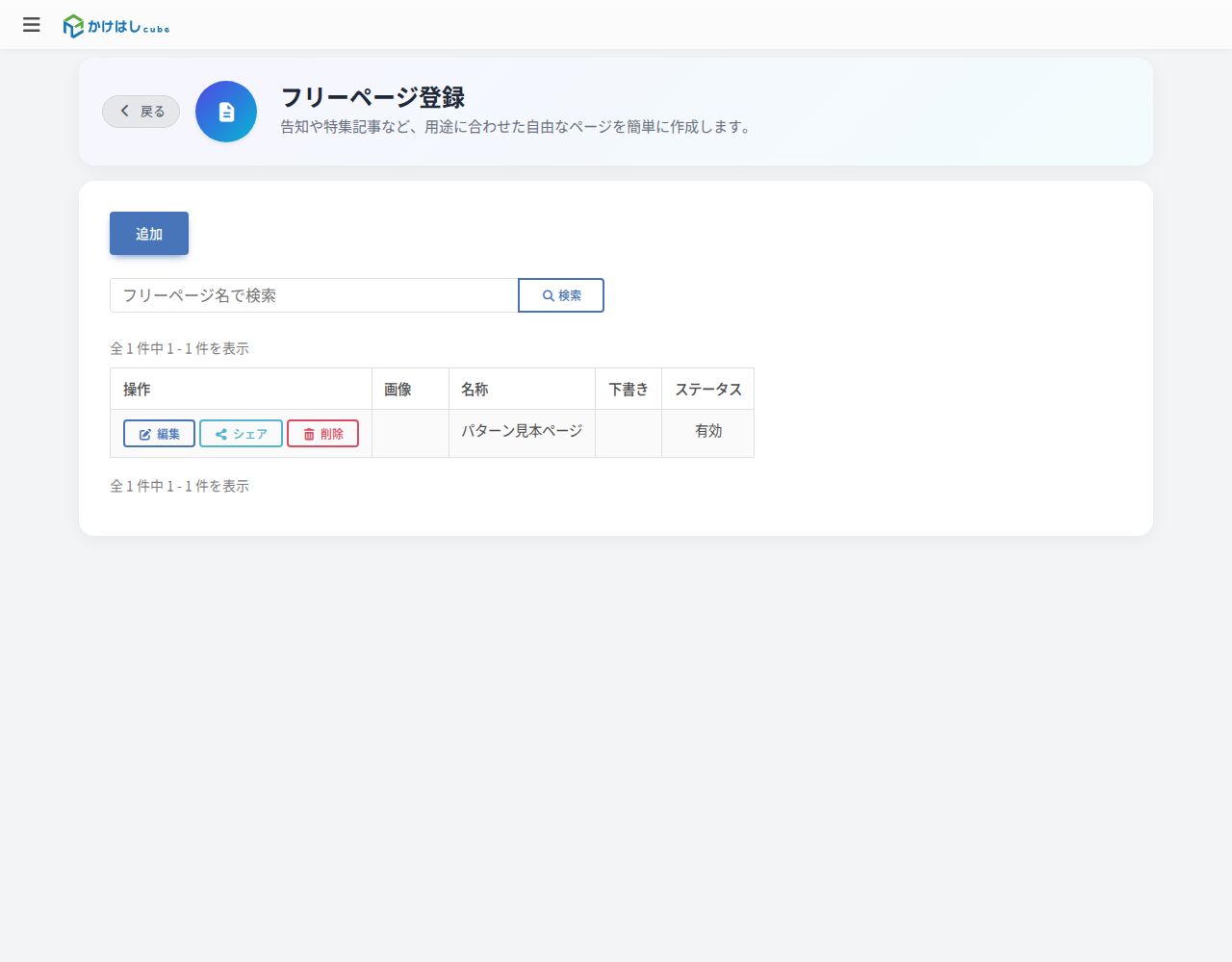Click the フリーページ登録 page title
This screenshot has height=962, width=1232.
coord(372,97)
